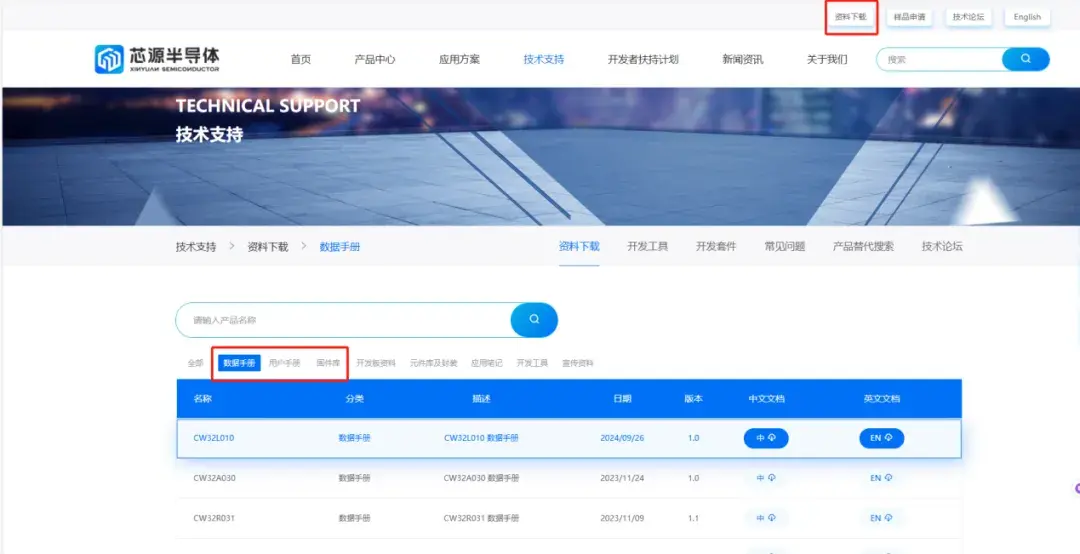Click the CW32A030 name cell
This screenshot has width=1080, height=554.
tap(214, 478)
